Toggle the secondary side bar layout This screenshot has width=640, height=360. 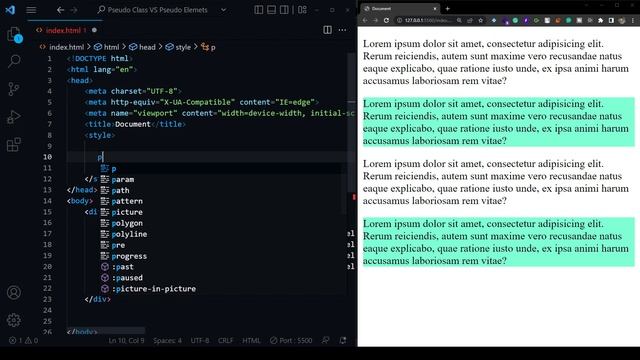click(x=284, y=10)
